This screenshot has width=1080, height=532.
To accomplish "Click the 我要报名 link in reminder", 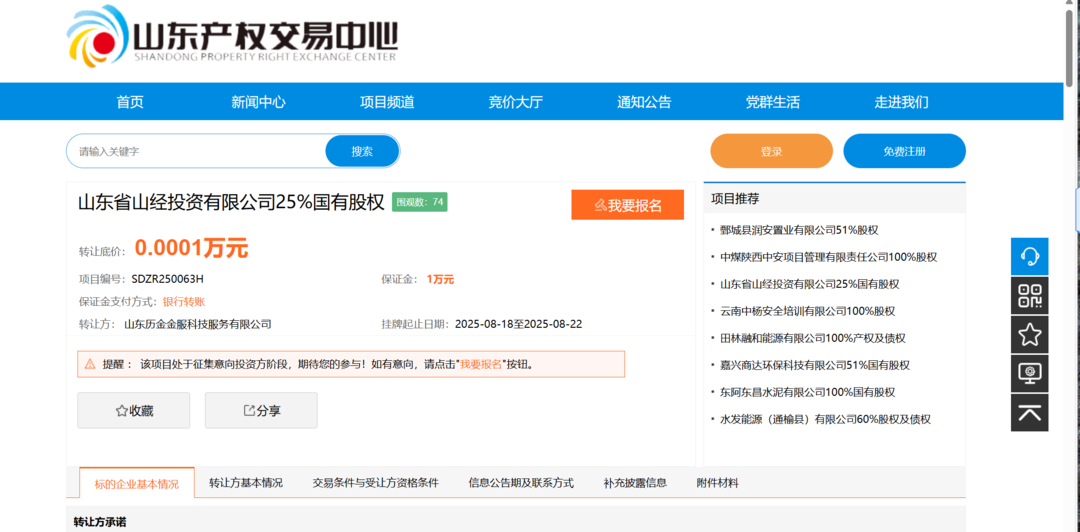I will pyautogui.click(x=481, y=365).
